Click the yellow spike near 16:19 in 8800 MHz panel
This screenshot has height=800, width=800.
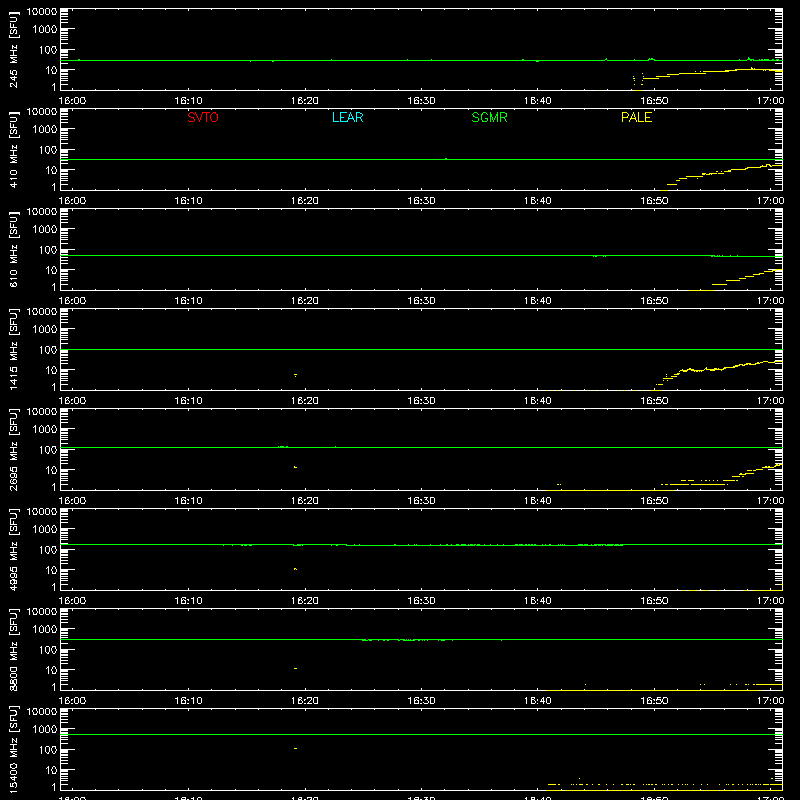(295, 668)
